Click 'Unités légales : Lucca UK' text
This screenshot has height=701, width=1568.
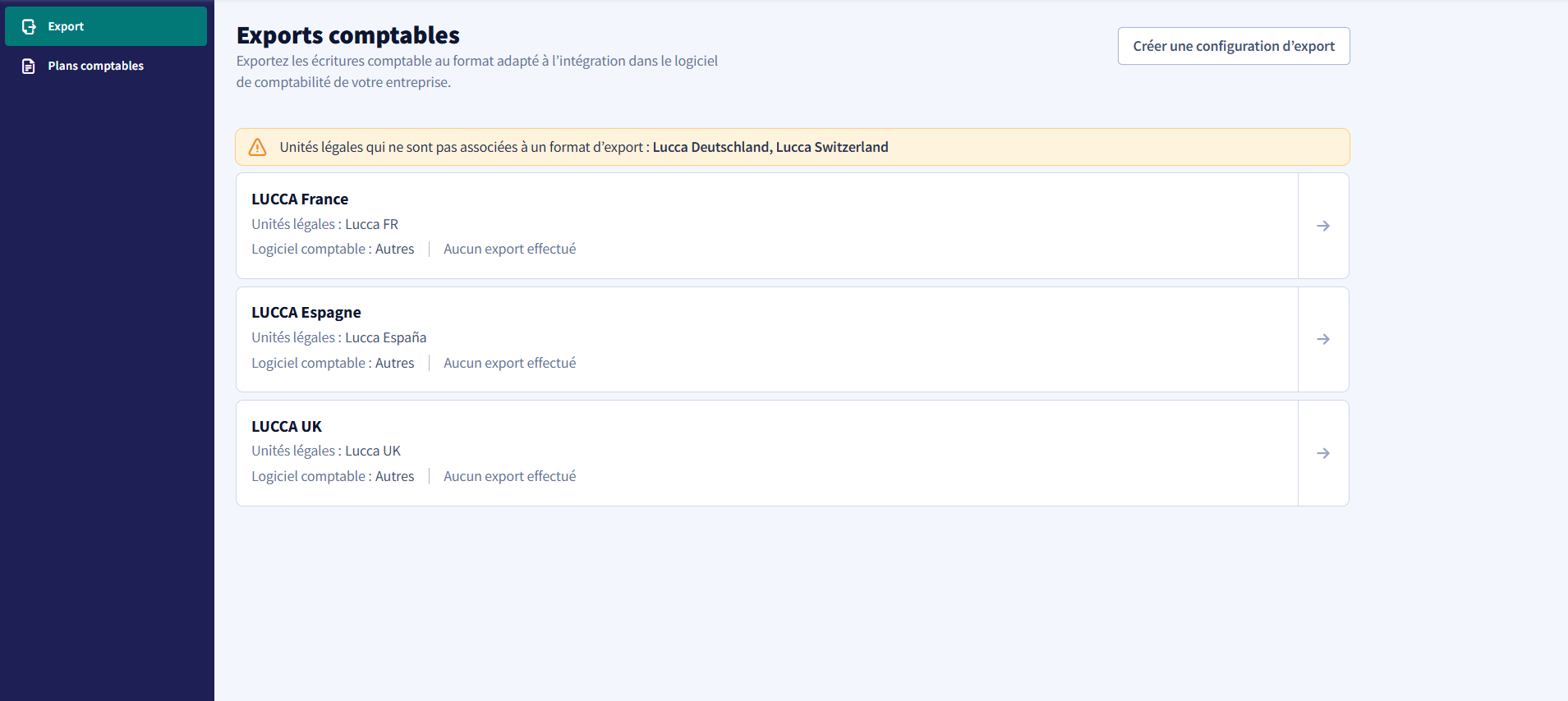click(326, 451)
